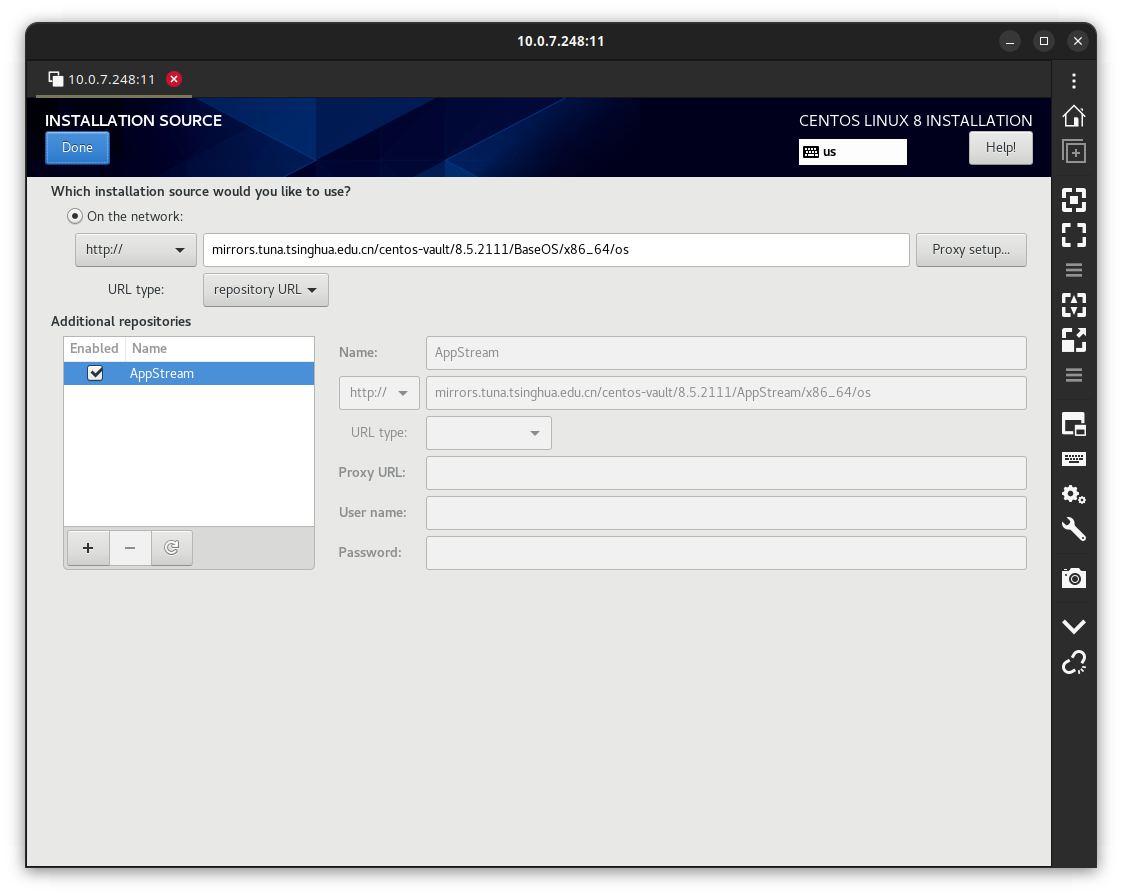The image size is (1122, 896).
Task: Close the 10.0.7.248:11 tab with the red X
Action: (x=174, y=79)
